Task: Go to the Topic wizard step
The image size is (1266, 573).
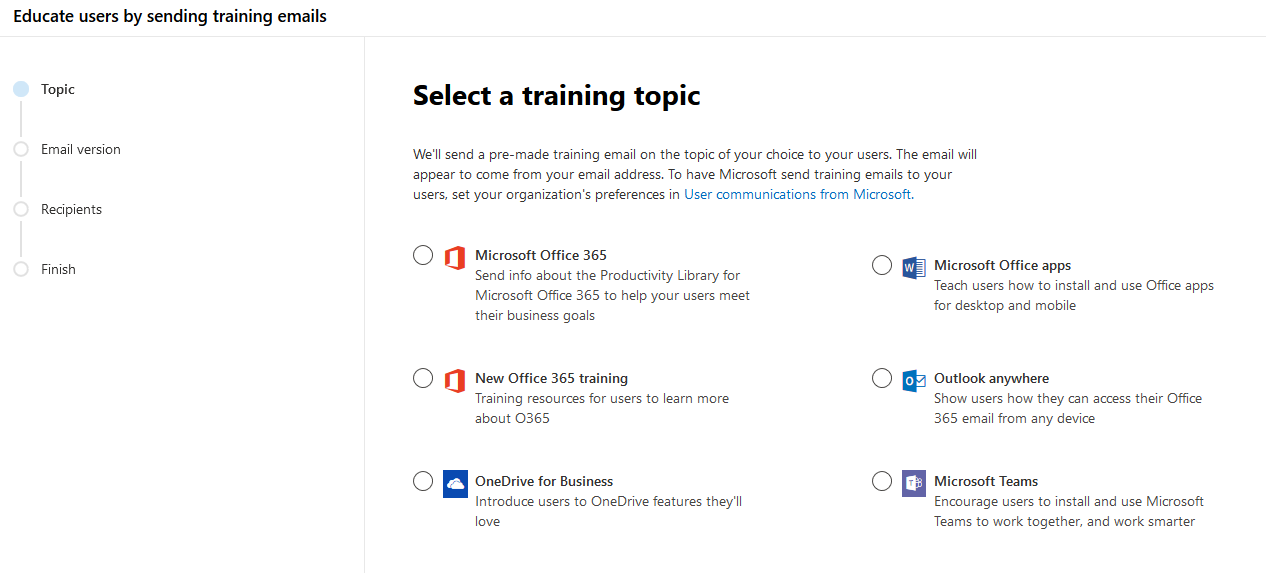Action: 57,89
